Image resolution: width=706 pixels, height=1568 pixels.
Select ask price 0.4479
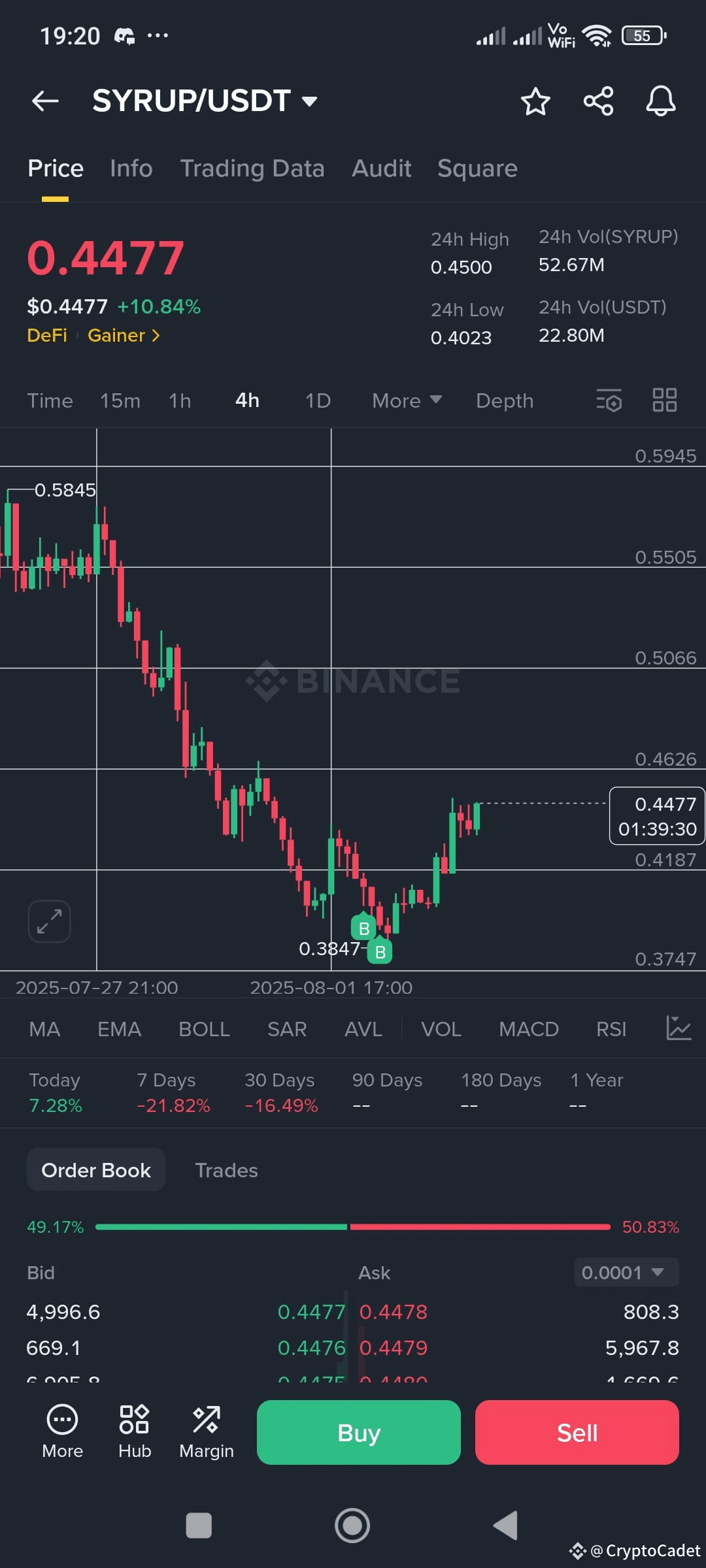pos(394,1348)
